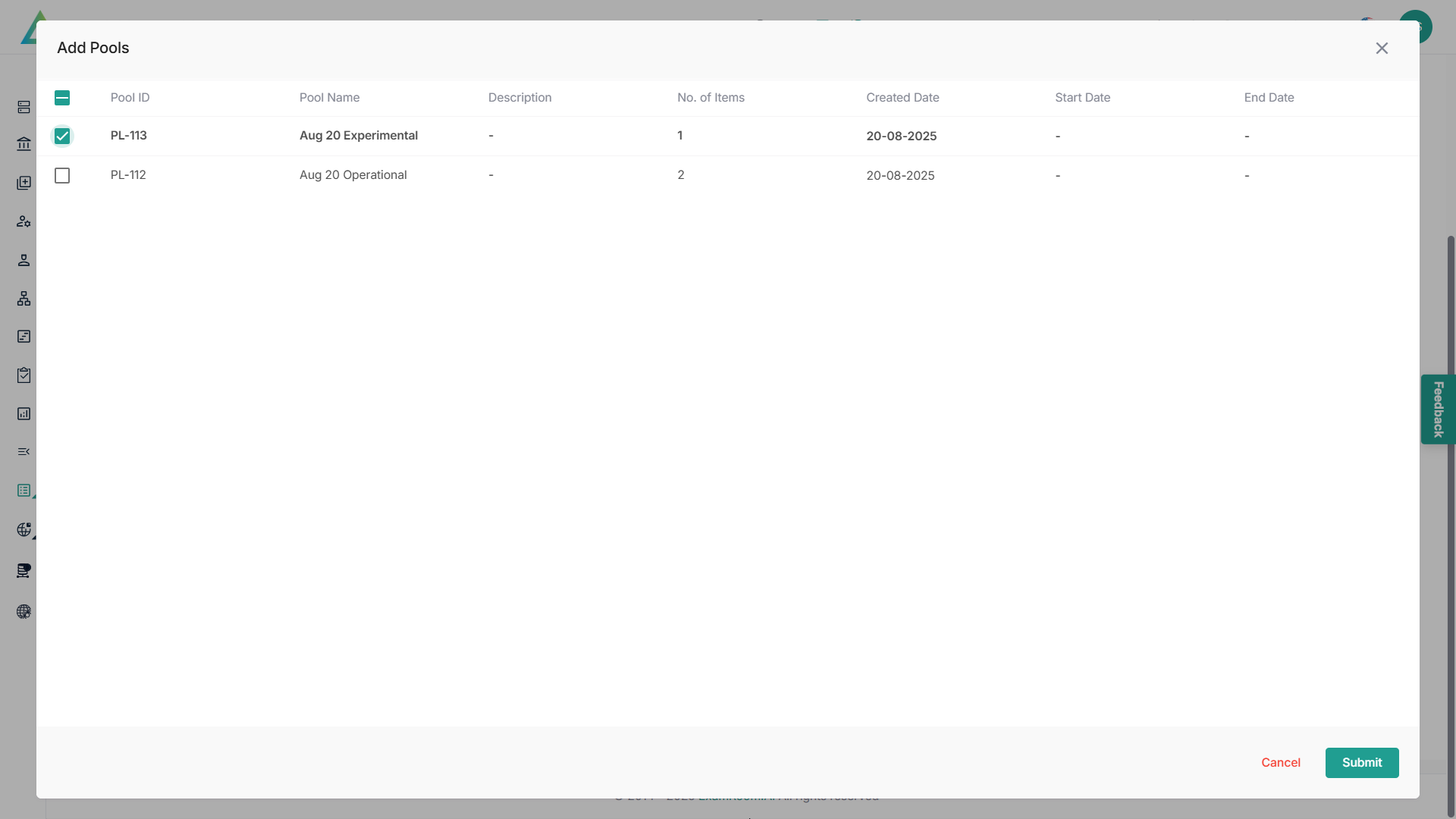Image resolution: width=1456 pixels, height=819 pixels.
Task: Click the red Cancel link
Action: [1280, 763]
